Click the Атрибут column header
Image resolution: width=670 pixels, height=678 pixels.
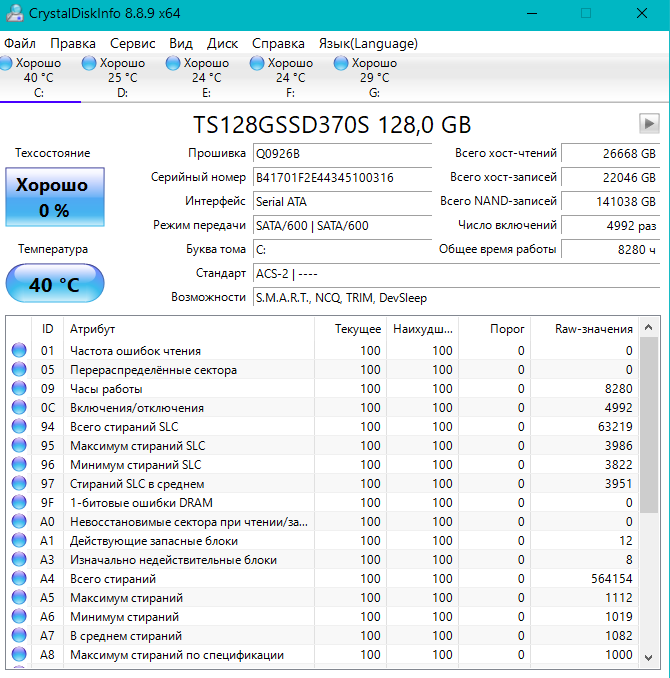[x=189, y=329]
